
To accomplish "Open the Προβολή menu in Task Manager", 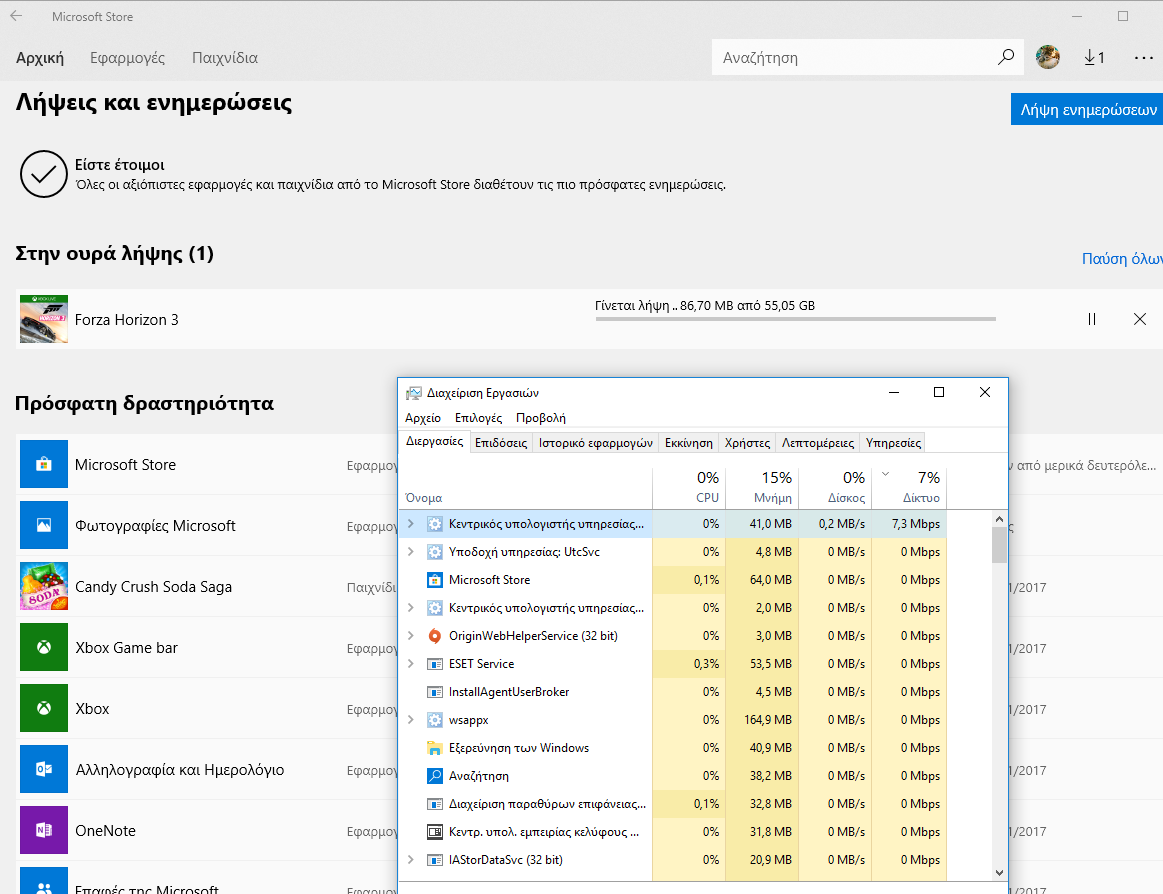I will click(541, 418).
